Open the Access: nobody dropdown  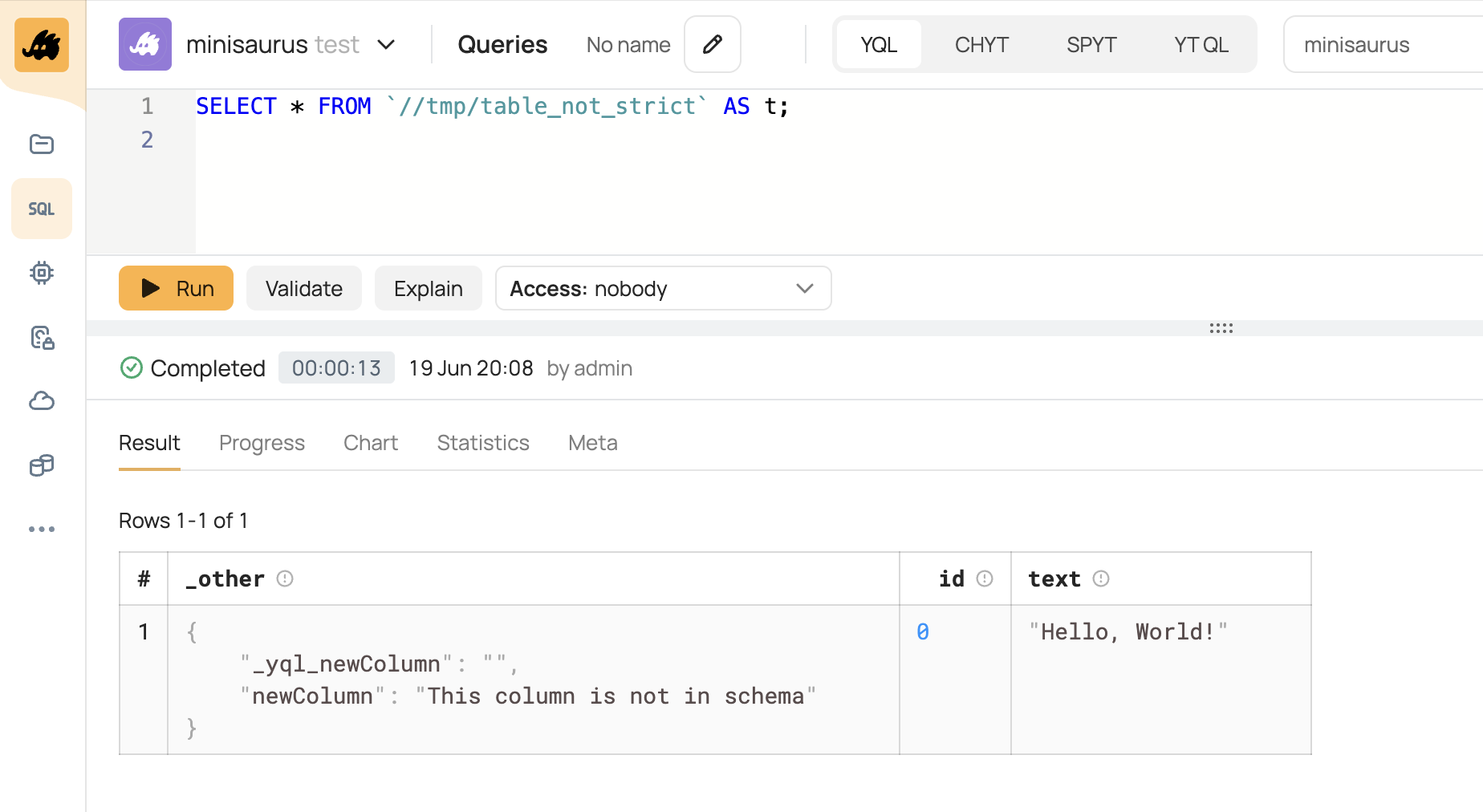pyautogui.click(x=663, y=288)
